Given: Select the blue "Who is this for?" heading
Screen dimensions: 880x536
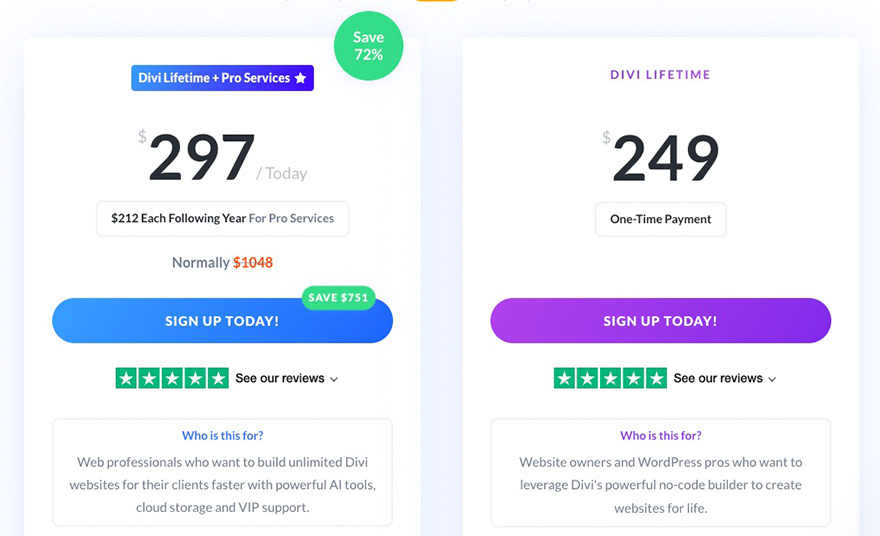Looking at the screenshot, I should click(x=222, y=435).
